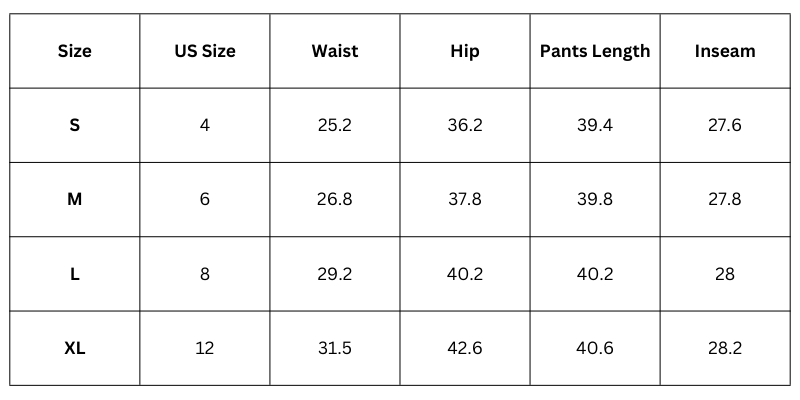Click the Inseam column header
The width and height of the screenshot is (800, 400).
click(725, 51)
